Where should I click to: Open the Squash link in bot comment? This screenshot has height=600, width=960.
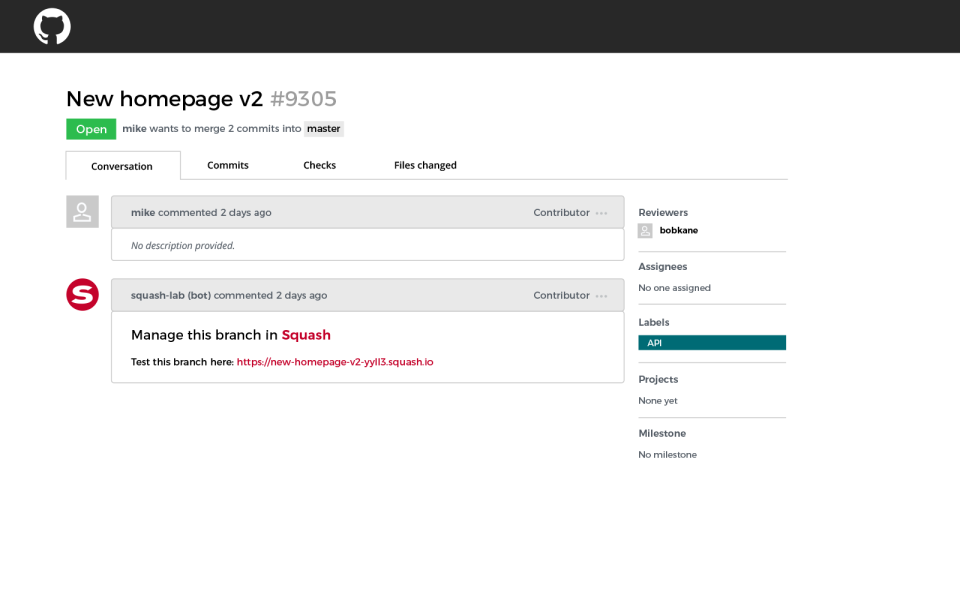coord(306,335)
